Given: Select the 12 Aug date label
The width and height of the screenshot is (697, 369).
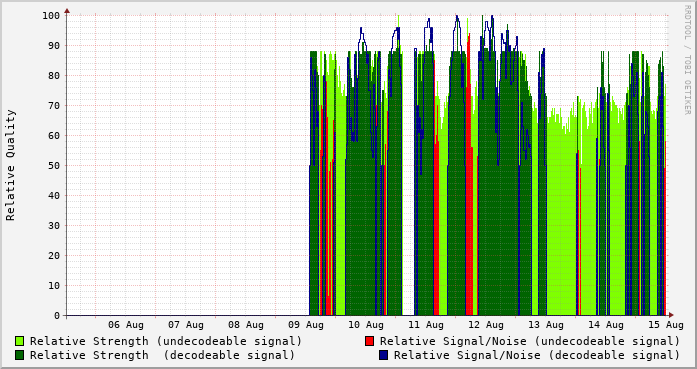Looking at the screenshot, I should click(x=486, y=325).
